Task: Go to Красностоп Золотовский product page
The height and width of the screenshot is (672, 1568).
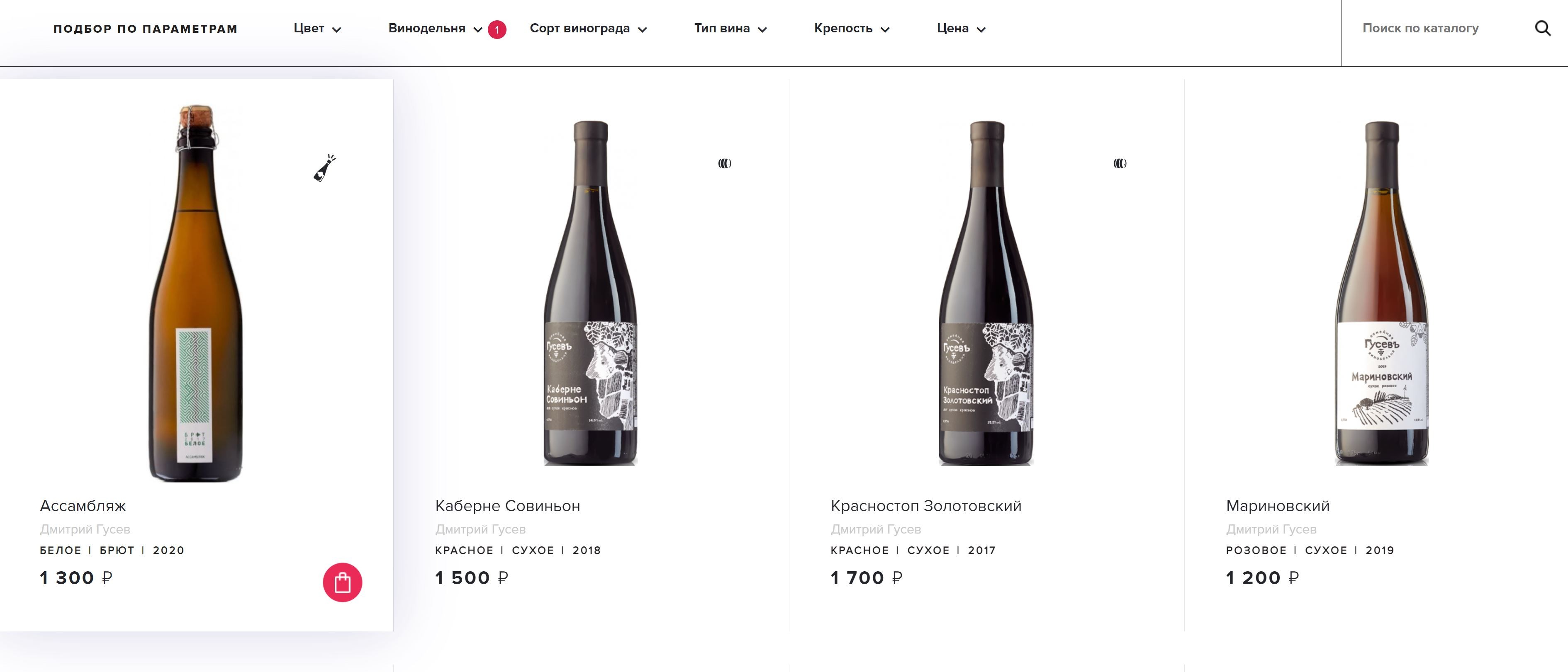Action: [x=926, y=506]
